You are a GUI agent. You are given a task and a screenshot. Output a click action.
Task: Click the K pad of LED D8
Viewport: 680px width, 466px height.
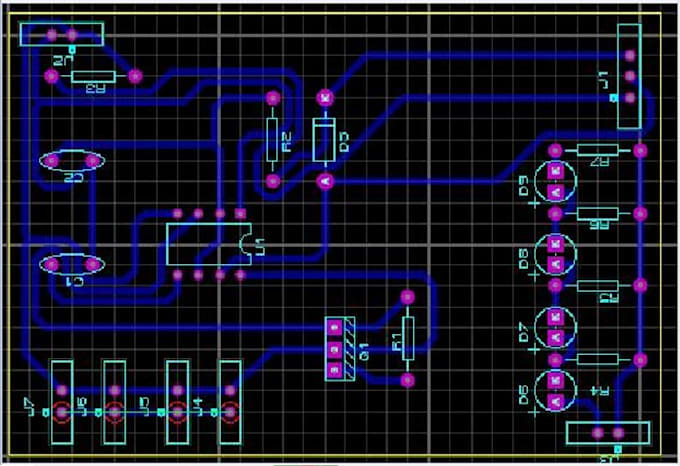click(556, 244)
